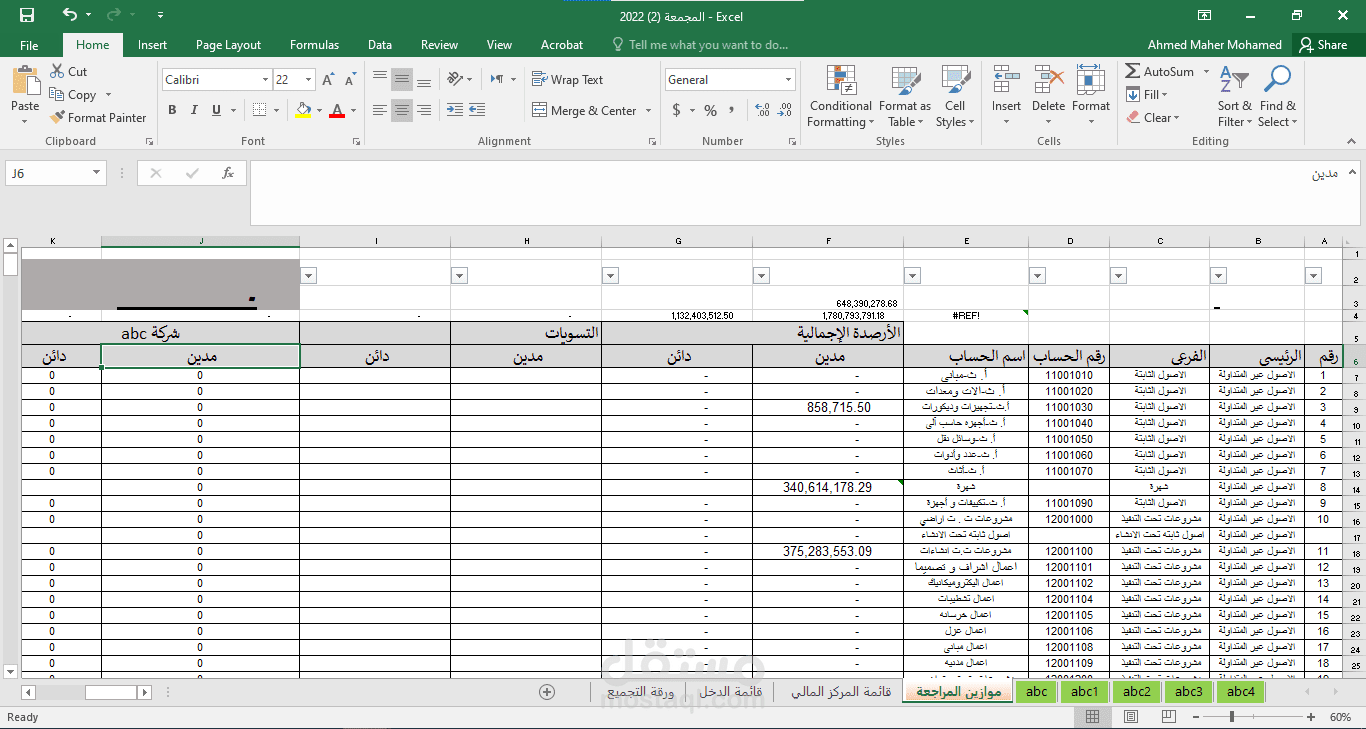Viewport: 1366px width, 729px height.
Task: Increase the font size
Action: click(329, 80)
